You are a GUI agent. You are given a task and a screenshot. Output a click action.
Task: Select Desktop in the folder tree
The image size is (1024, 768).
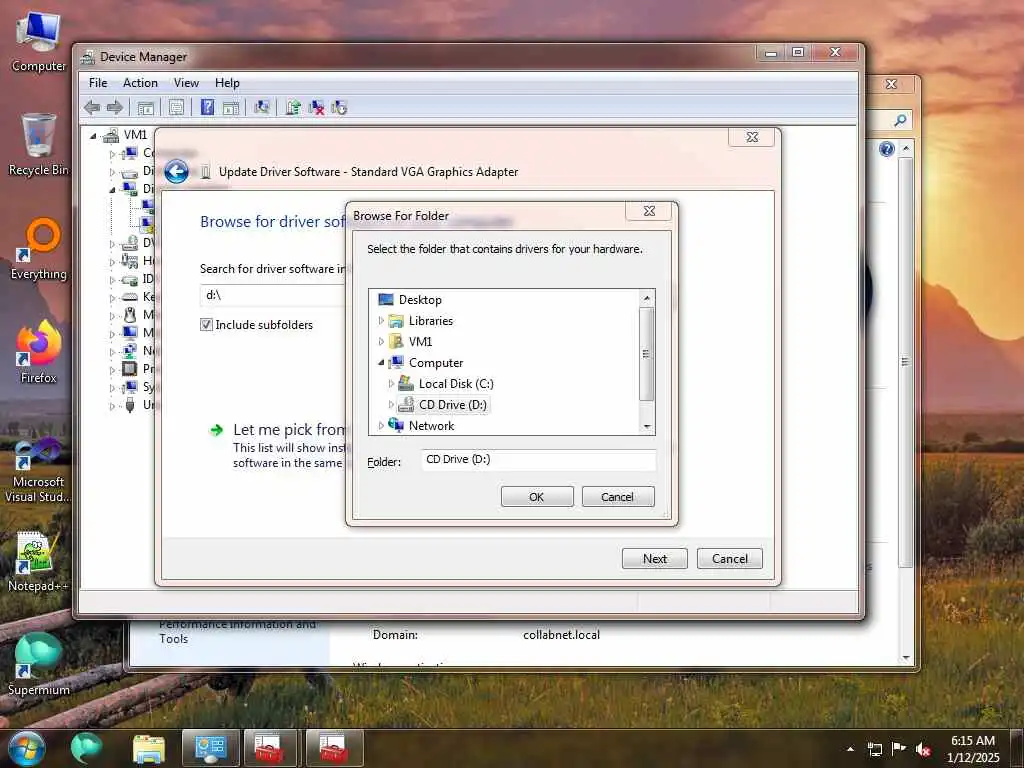(420, 300)
